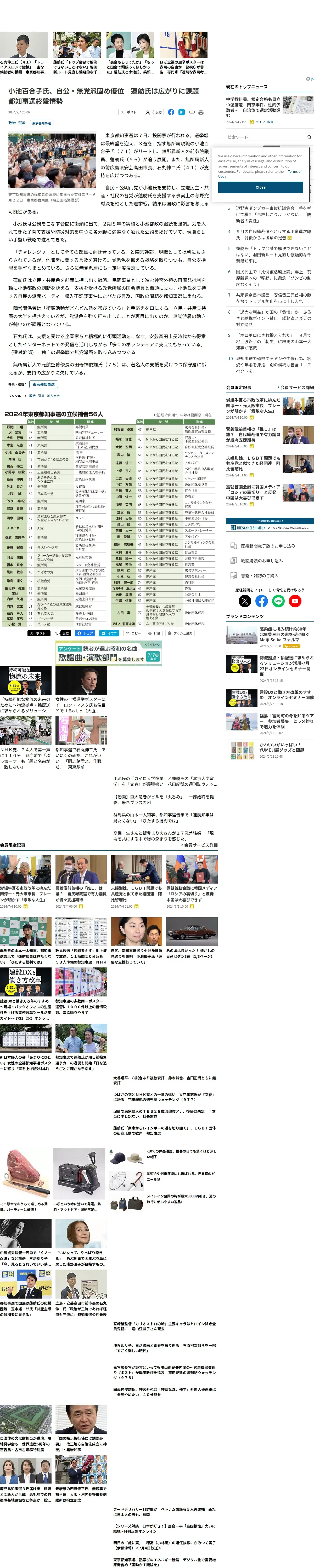This screenshot has width=314, height=1568.
Task: Click the search magnifier icon in sidebar
Action: click(x=309, y=137)
